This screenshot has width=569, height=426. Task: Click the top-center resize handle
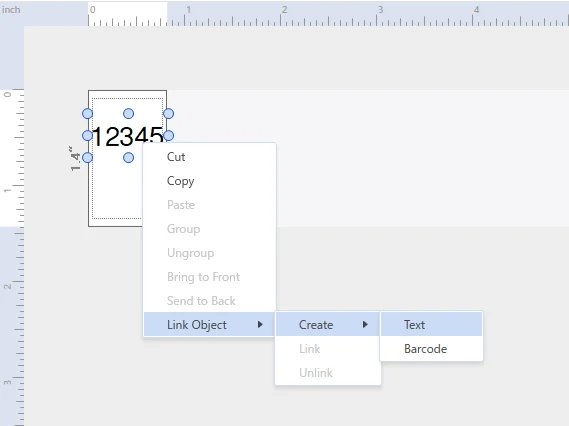click(x=128, y=114)
